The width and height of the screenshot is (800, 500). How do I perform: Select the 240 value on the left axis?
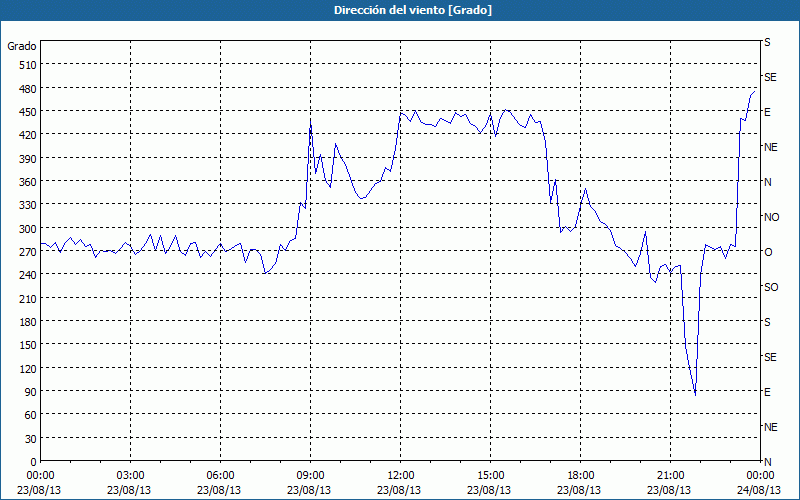[28, 275]
